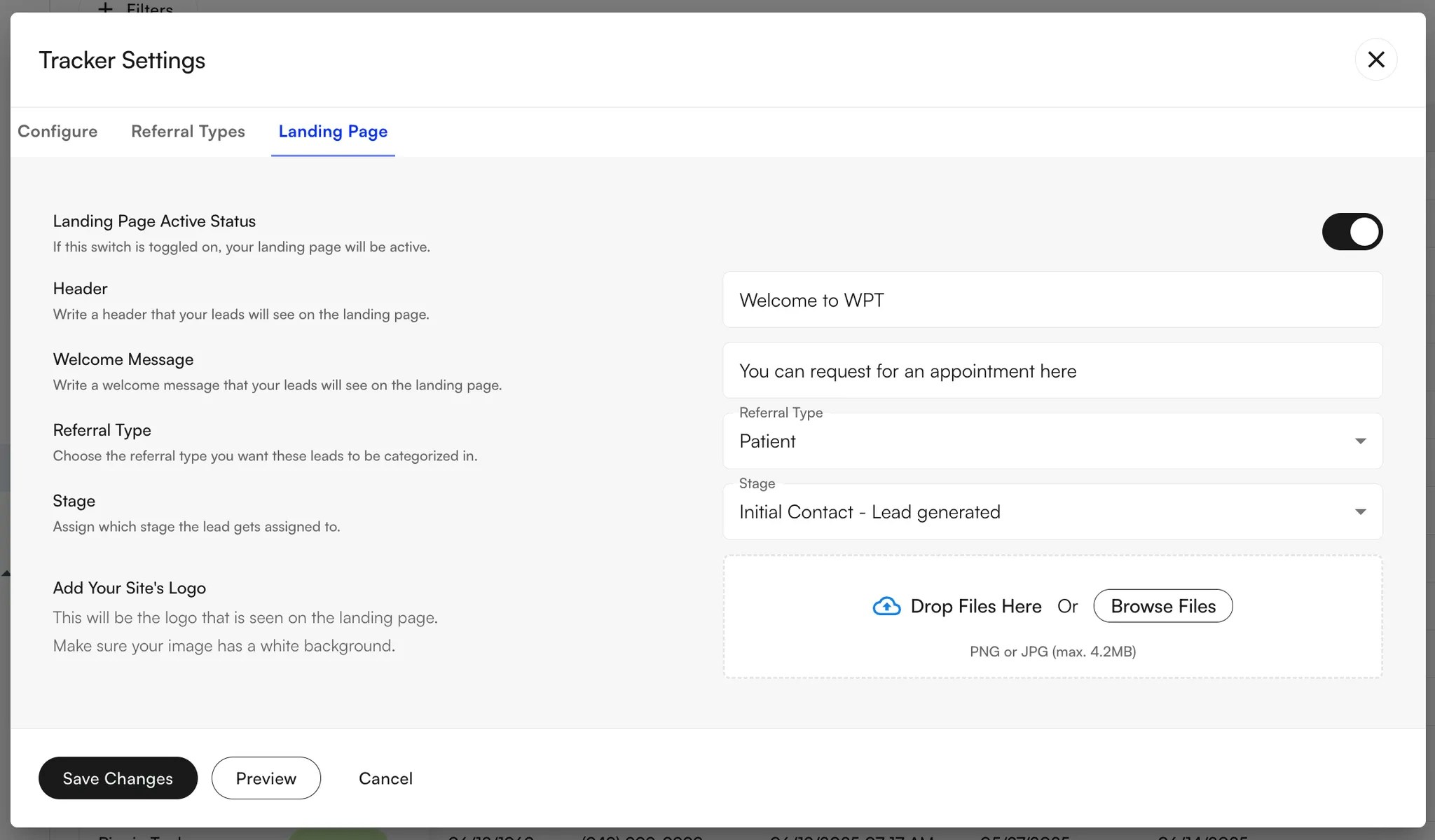Viewport: 1435px width, 840px height.
Task: Click the welcome message input field
Action: tap(1051, 371)
